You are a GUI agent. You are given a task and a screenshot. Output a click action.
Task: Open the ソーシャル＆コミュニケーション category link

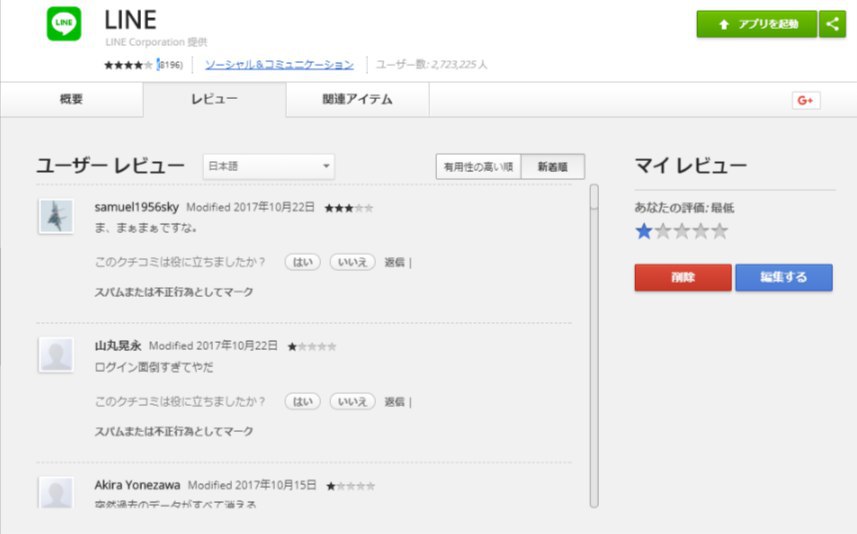coord(279,64)
